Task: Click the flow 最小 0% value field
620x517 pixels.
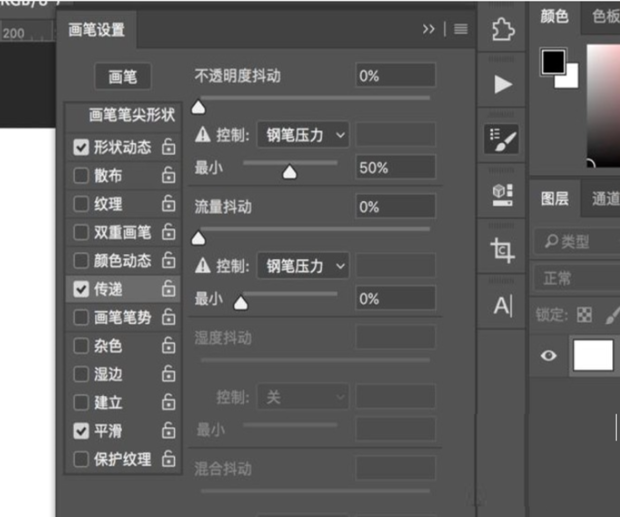Action: pos(395,298)
